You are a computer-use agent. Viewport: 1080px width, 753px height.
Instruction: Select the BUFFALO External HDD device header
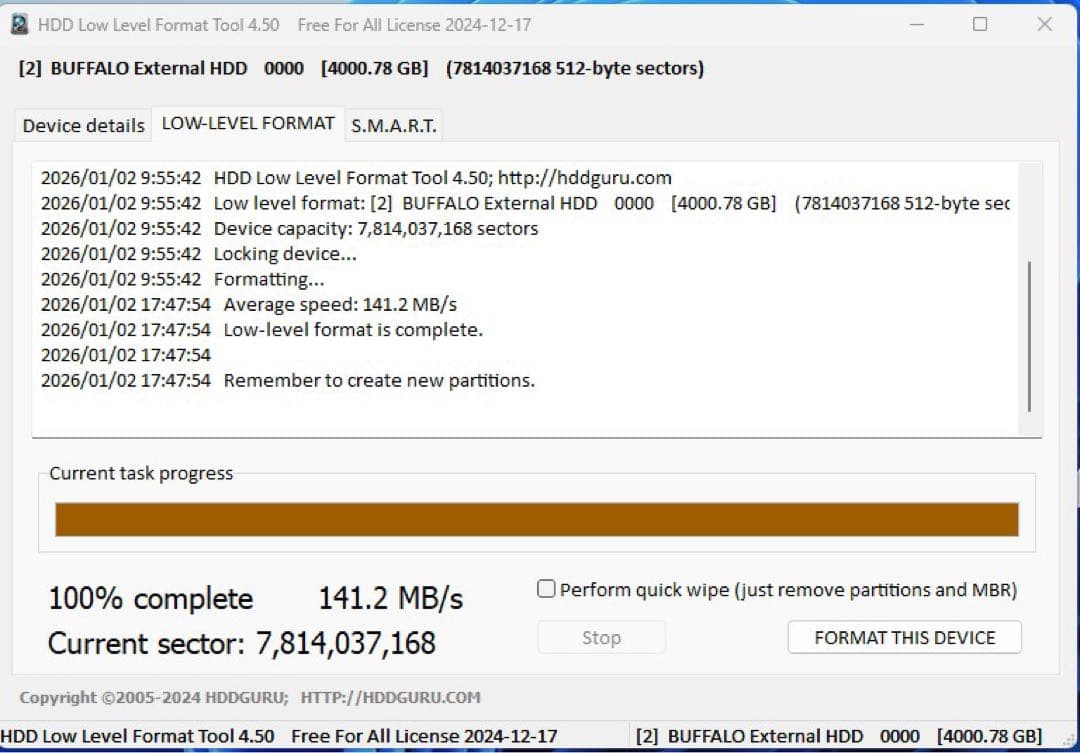(360, 68)
